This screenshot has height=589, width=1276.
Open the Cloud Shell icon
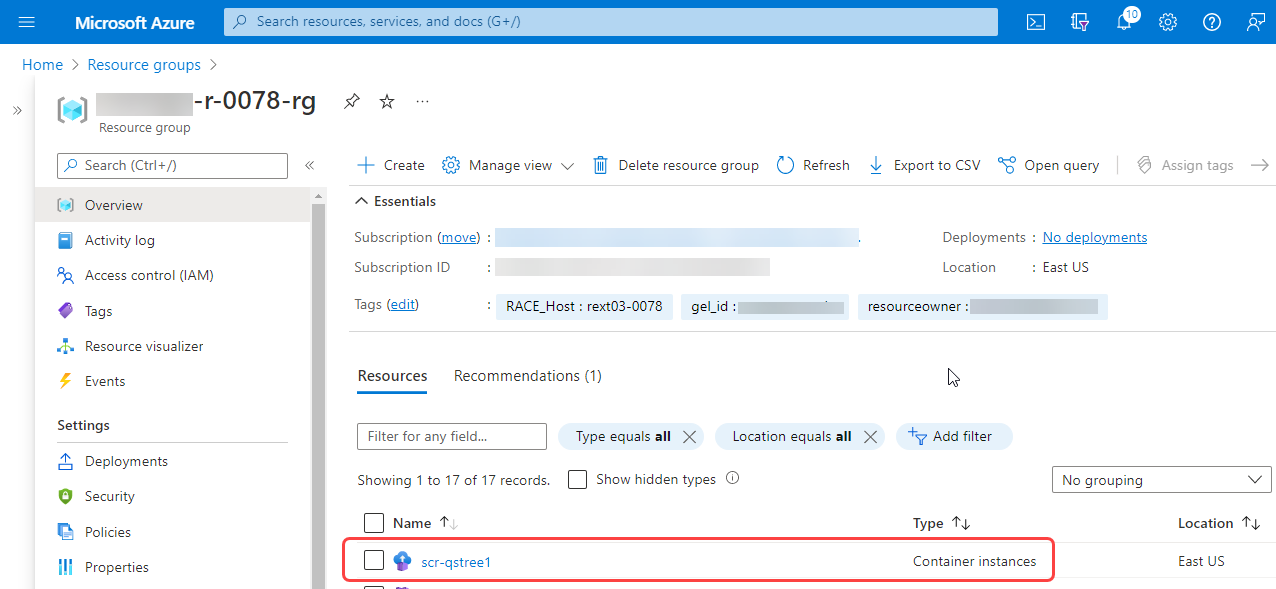point(1036,22)
